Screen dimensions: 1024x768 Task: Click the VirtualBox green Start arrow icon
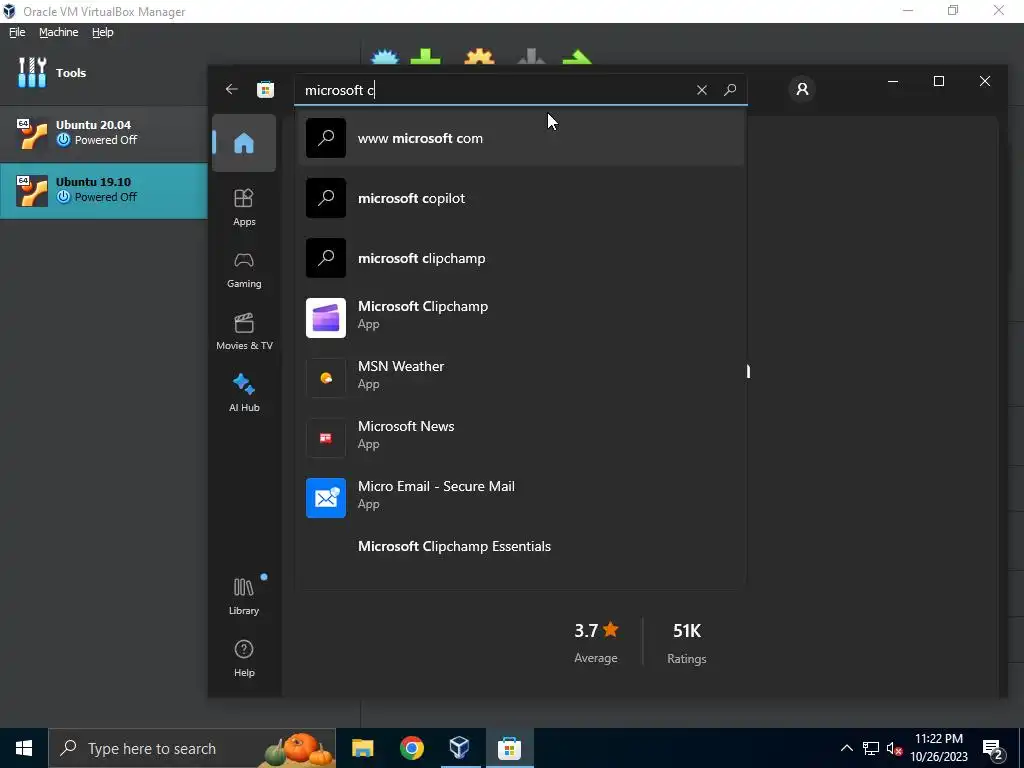[x=577, y=56]
